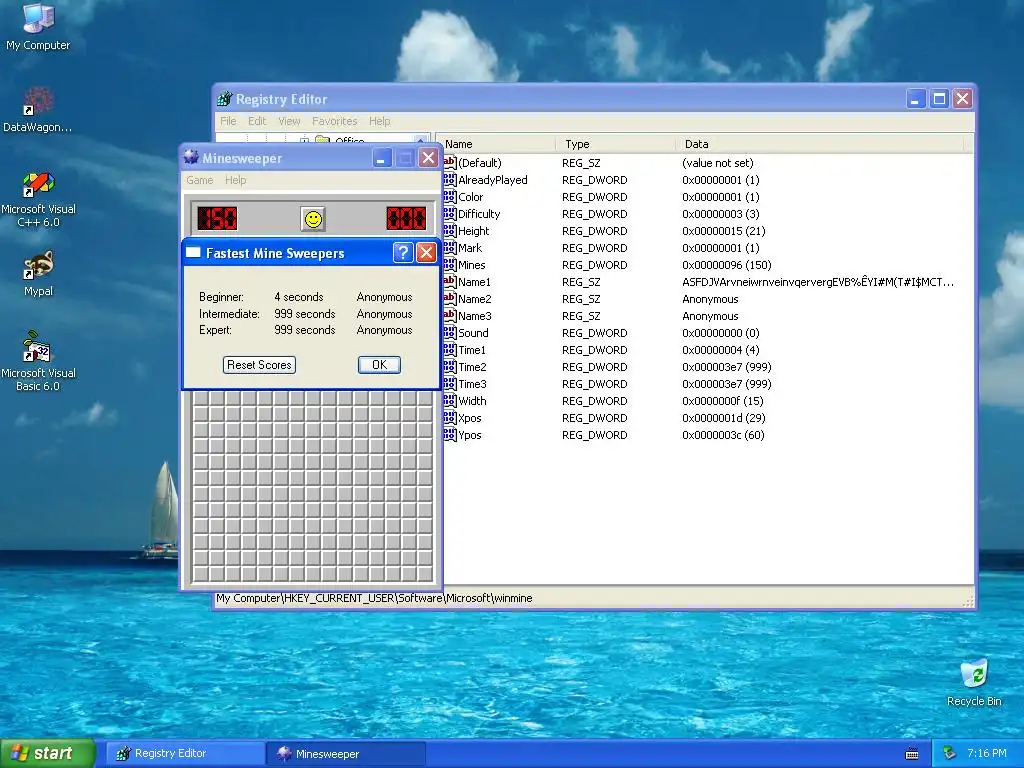This screenshot has height=768, width=1024.
Task: Open the Help menu in Minesweeper
Action: [235, 180]
